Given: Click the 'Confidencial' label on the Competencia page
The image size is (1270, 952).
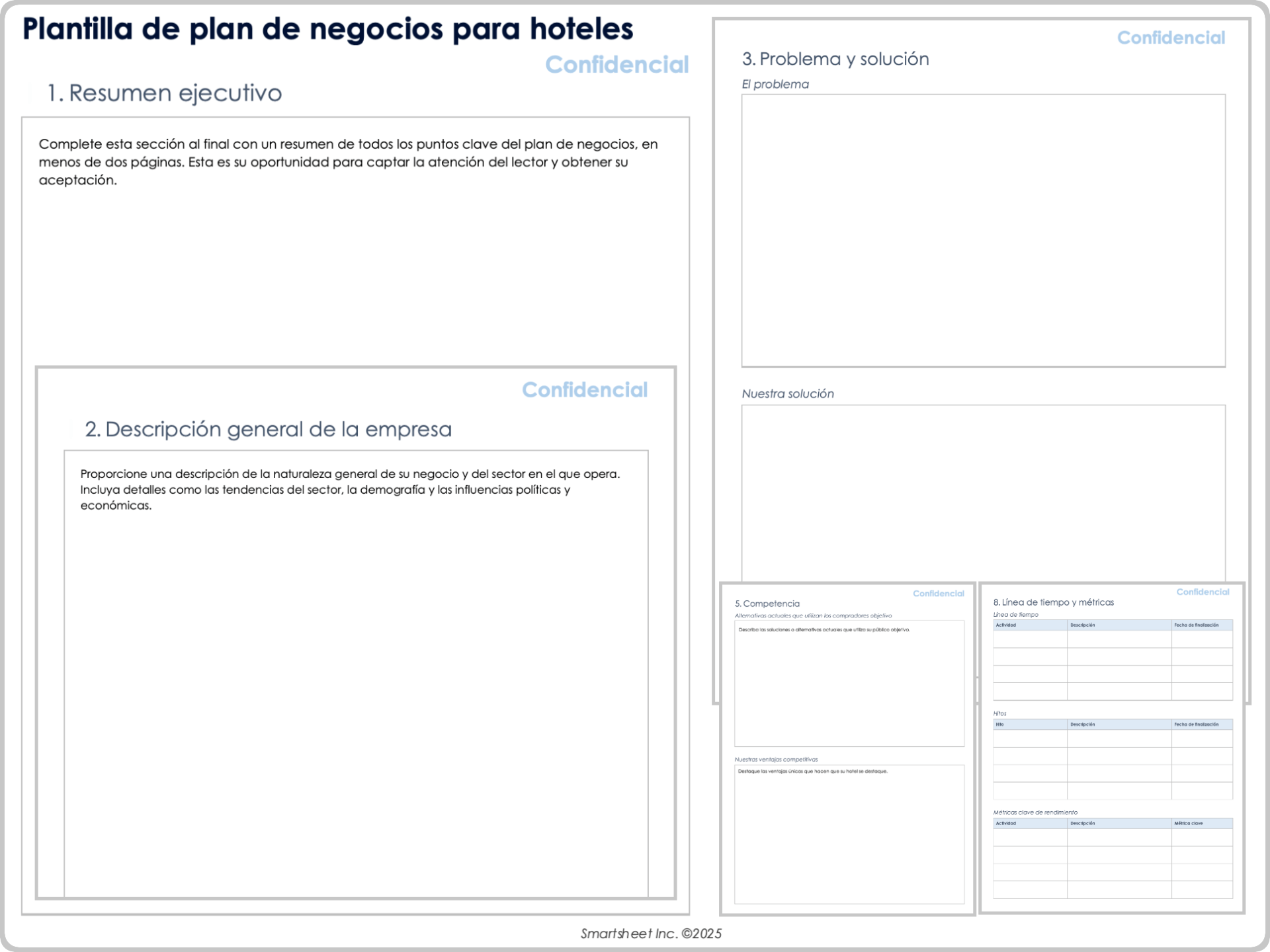Looking at the screenshot, I should (939, 594).
